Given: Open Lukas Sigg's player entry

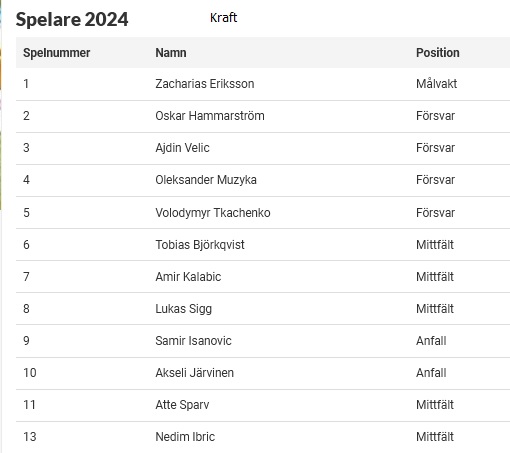Looking at the screenshot, I should [183, 309].
